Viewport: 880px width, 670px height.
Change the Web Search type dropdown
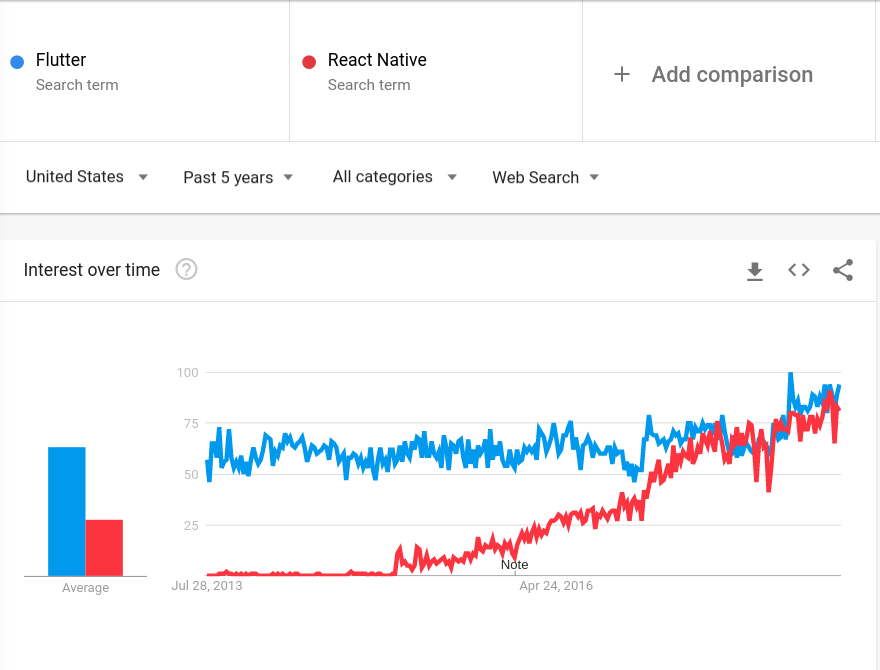click(x=545, y=177)
